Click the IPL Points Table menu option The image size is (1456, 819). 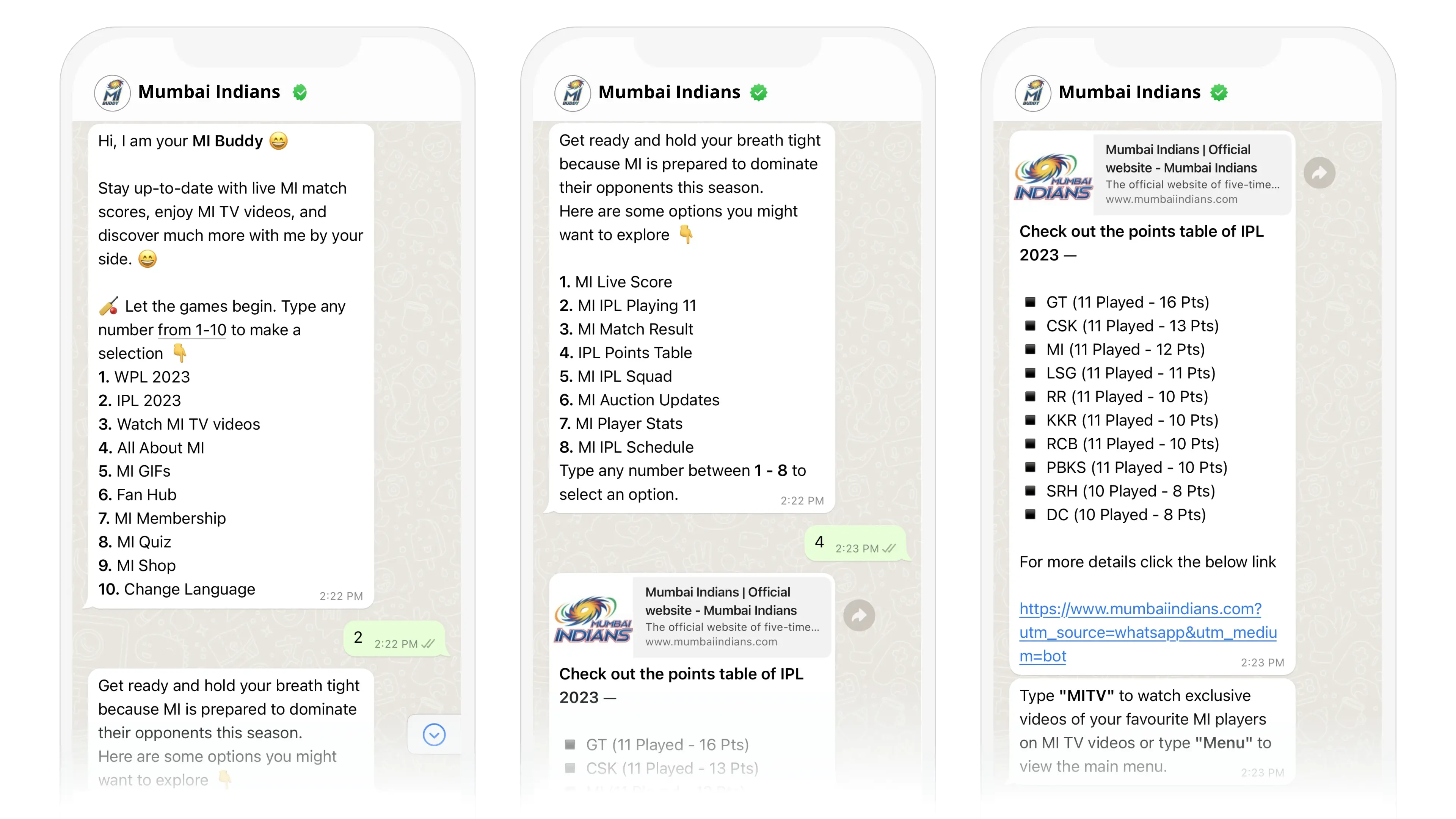click(626, 353)
